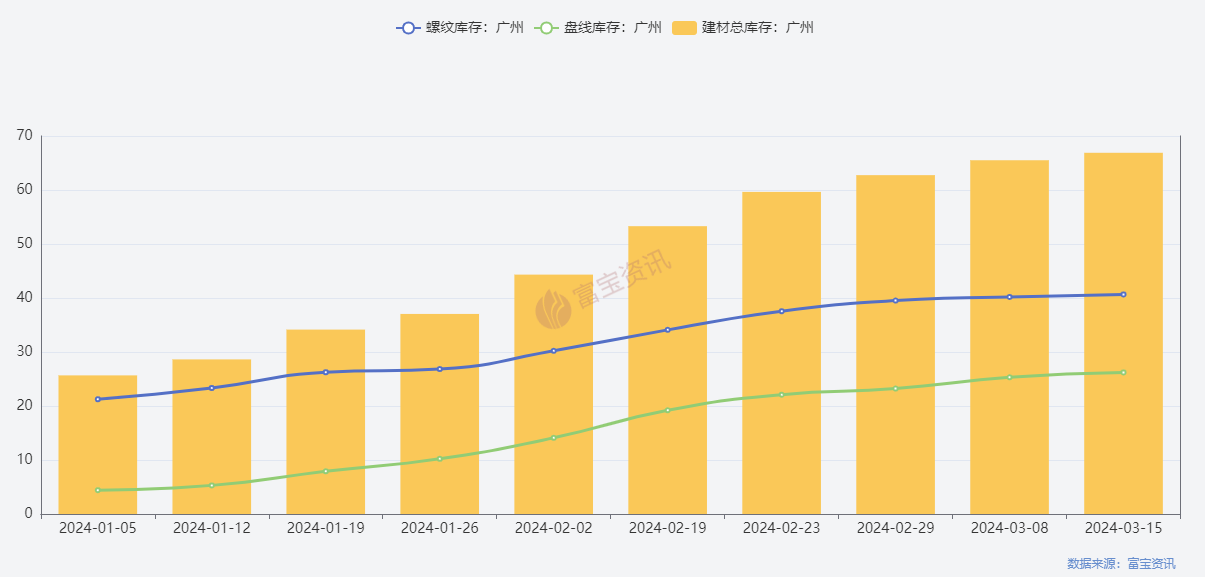Click blue line point at 2024-03-15

[x=1124, y=294]
